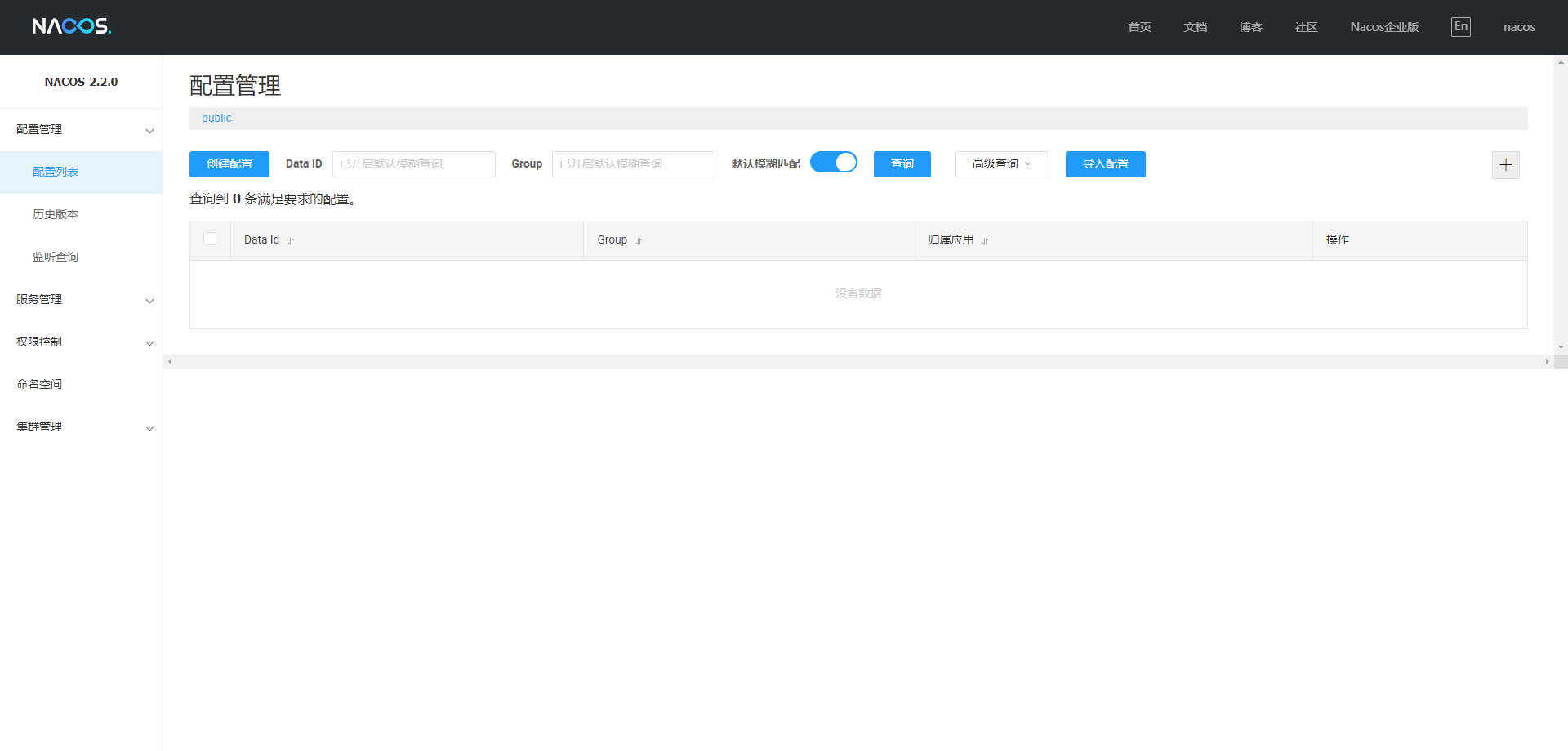This screenshot has height=751, width=1568.
Task: Check the select-all checkbox in table header
Action: click(210, 239)
